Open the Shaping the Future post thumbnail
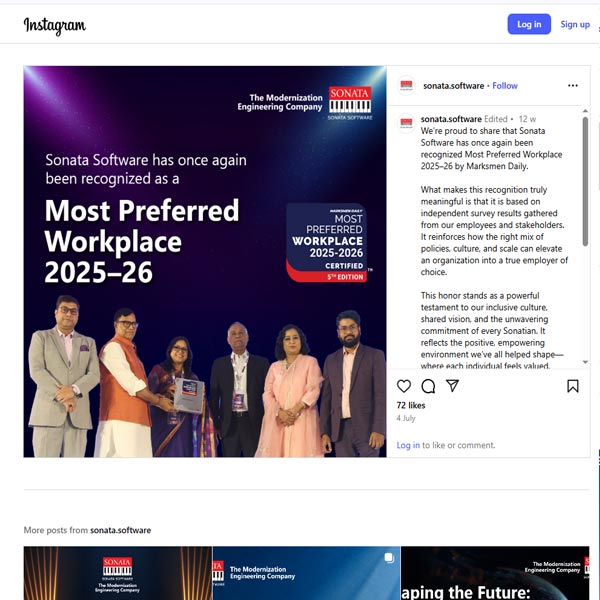The width and height of the screenshot is (600, 600). [495, 573]
